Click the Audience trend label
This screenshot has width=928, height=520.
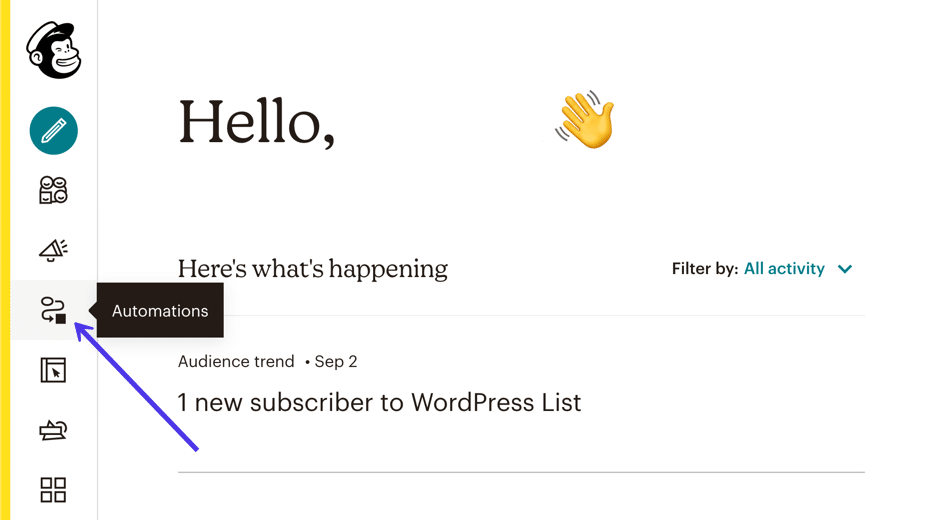click(x=236, y=362)
